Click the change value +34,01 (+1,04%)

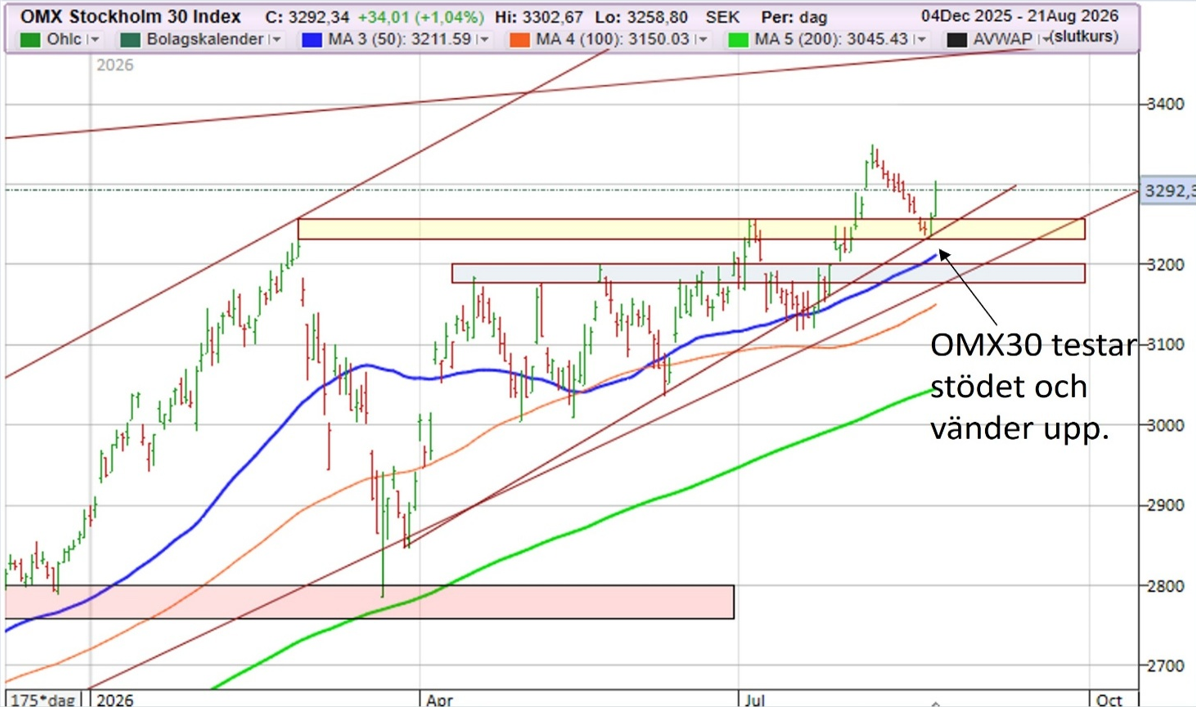tap(420, 17)
